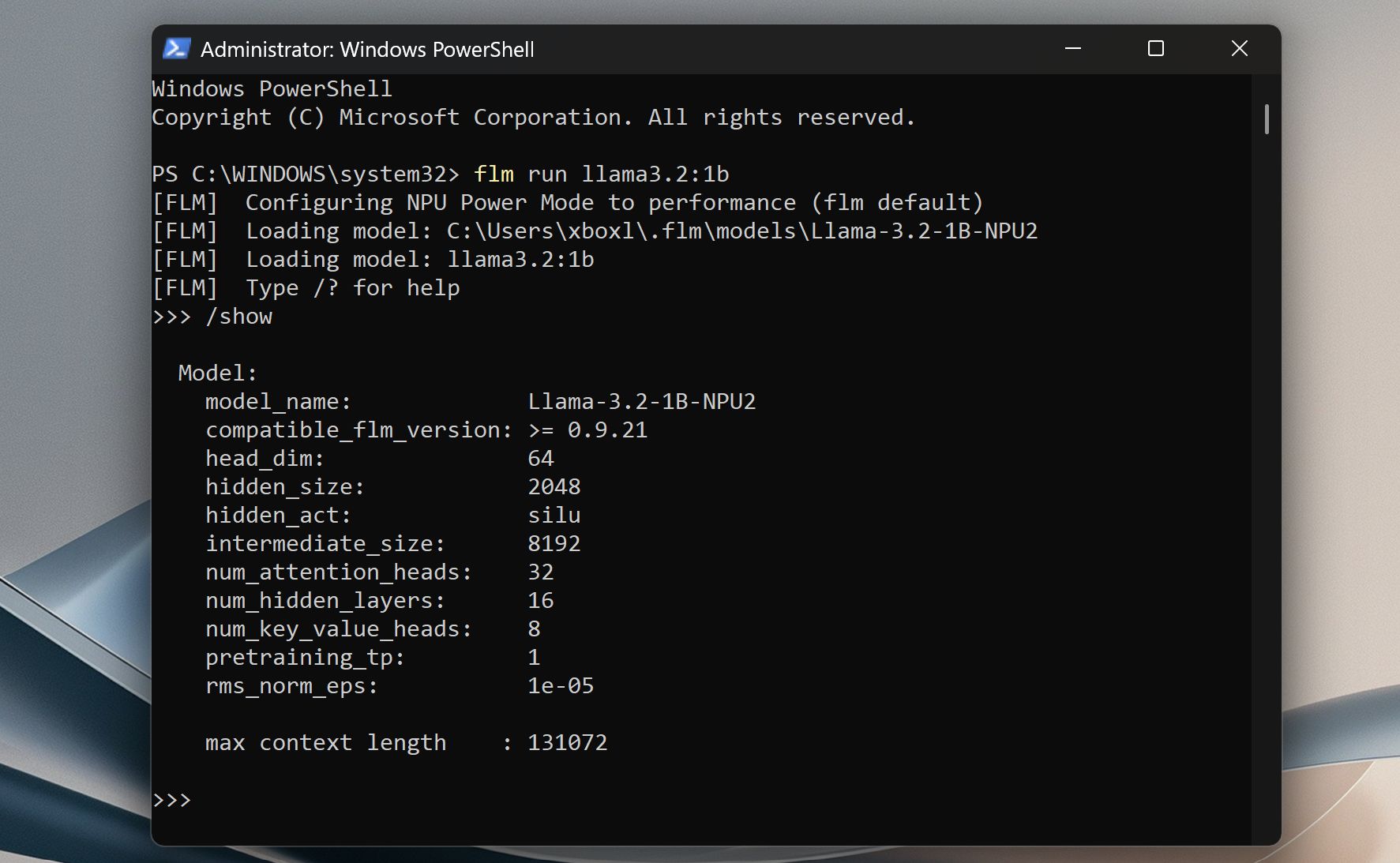Click the model path Llama-3.2-1B-NPU2 line
The height and width of the screenshot is (863, 1400).
tap(595, 231)
